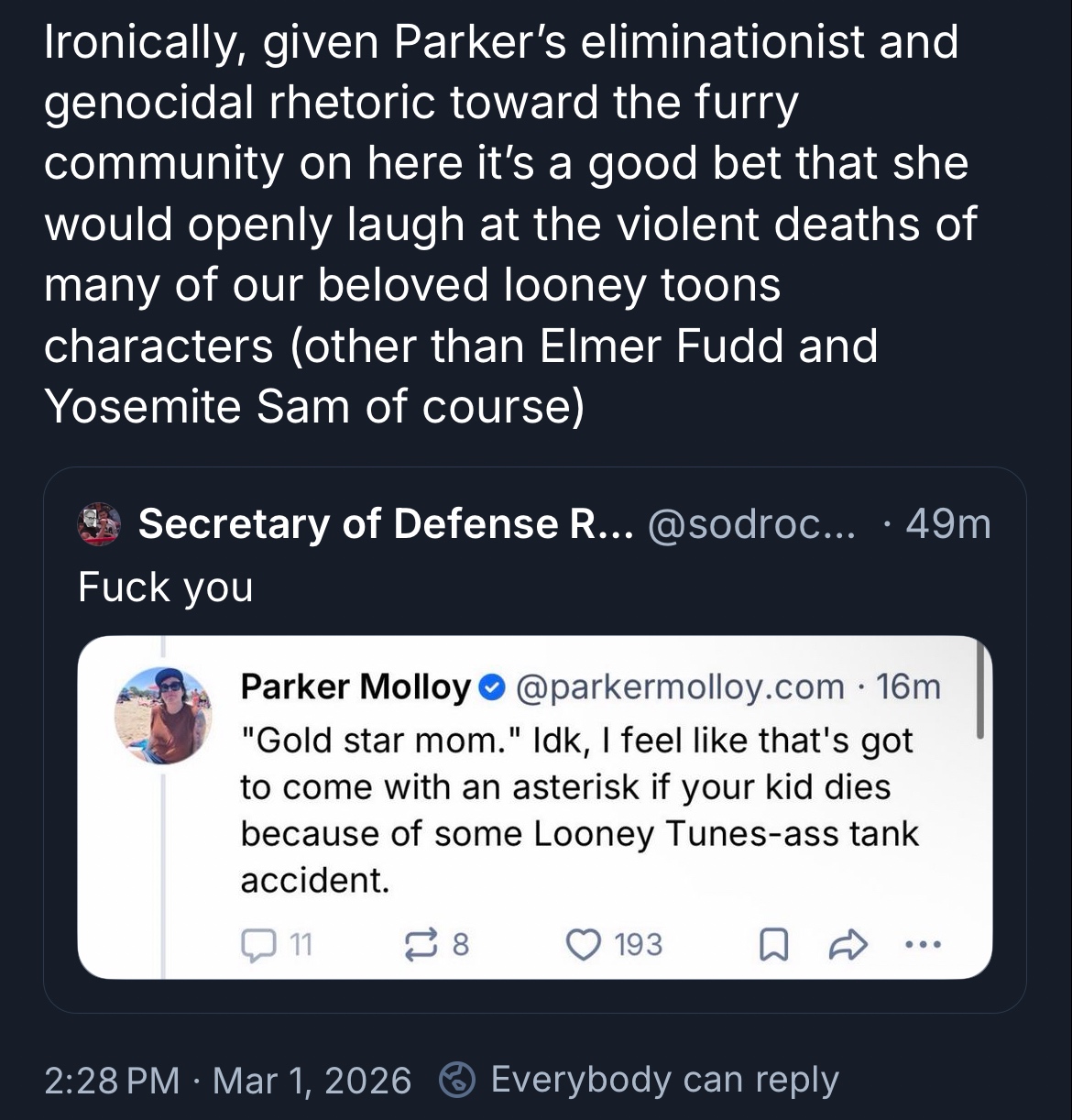Open the @sodroc... handle

751,524
